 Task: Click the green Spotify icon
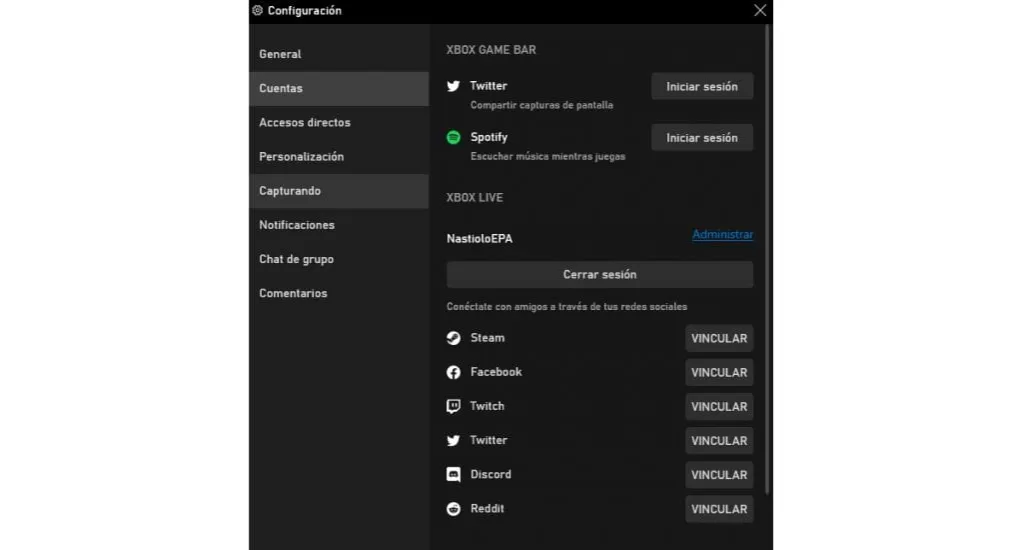(453, 137)
